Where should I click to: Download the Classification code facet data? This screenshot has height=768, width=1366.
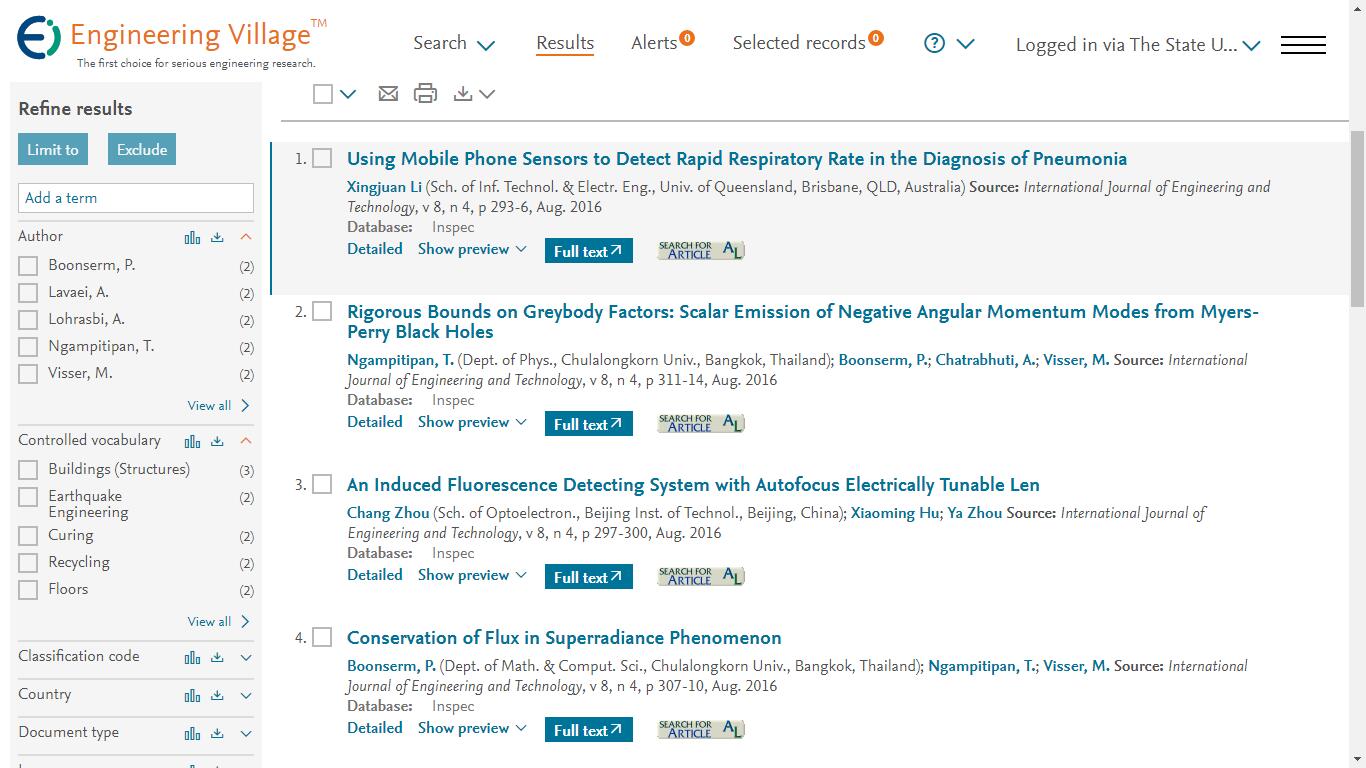coord(216,658)
